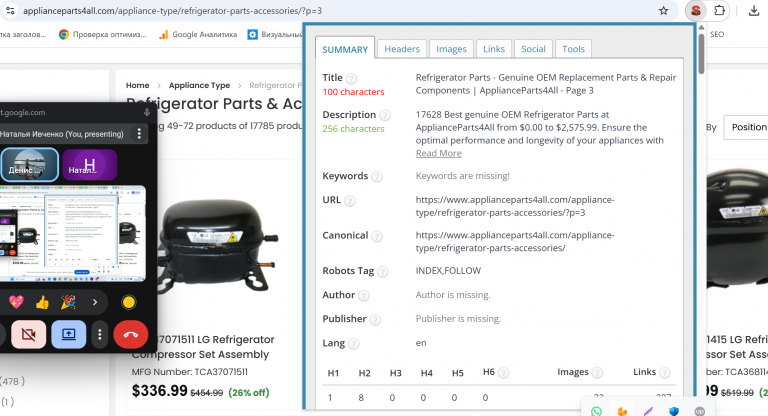The height and width of the screenshot is (416, 768).
Task: Click the $336.99 product price
Action: [160, 391]
